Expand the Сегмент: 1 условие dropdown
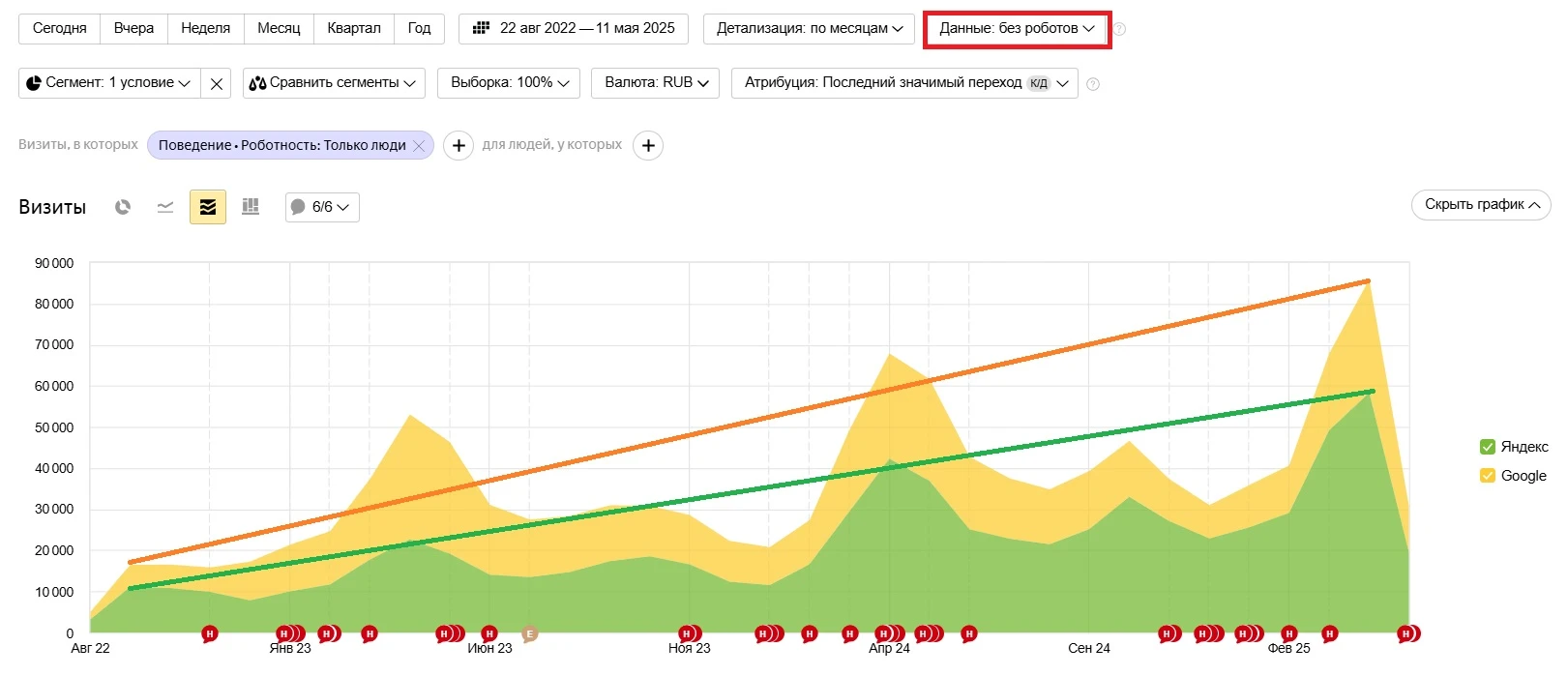The height and width of the screenshot is (676, 1568). click(x=109, y=83)
